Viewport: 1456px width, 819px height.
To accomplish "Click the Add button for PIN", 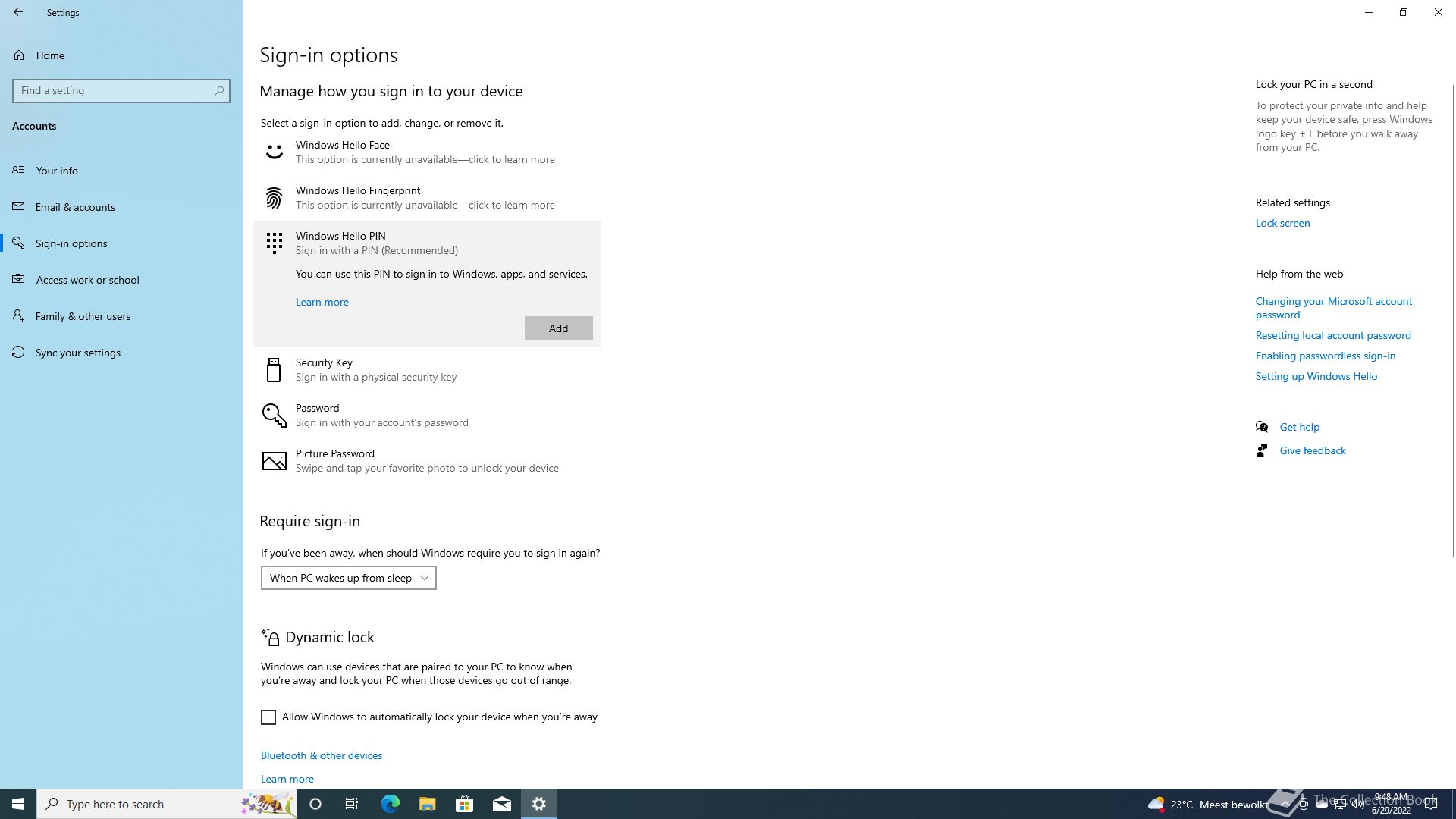I will pos(559,328).
